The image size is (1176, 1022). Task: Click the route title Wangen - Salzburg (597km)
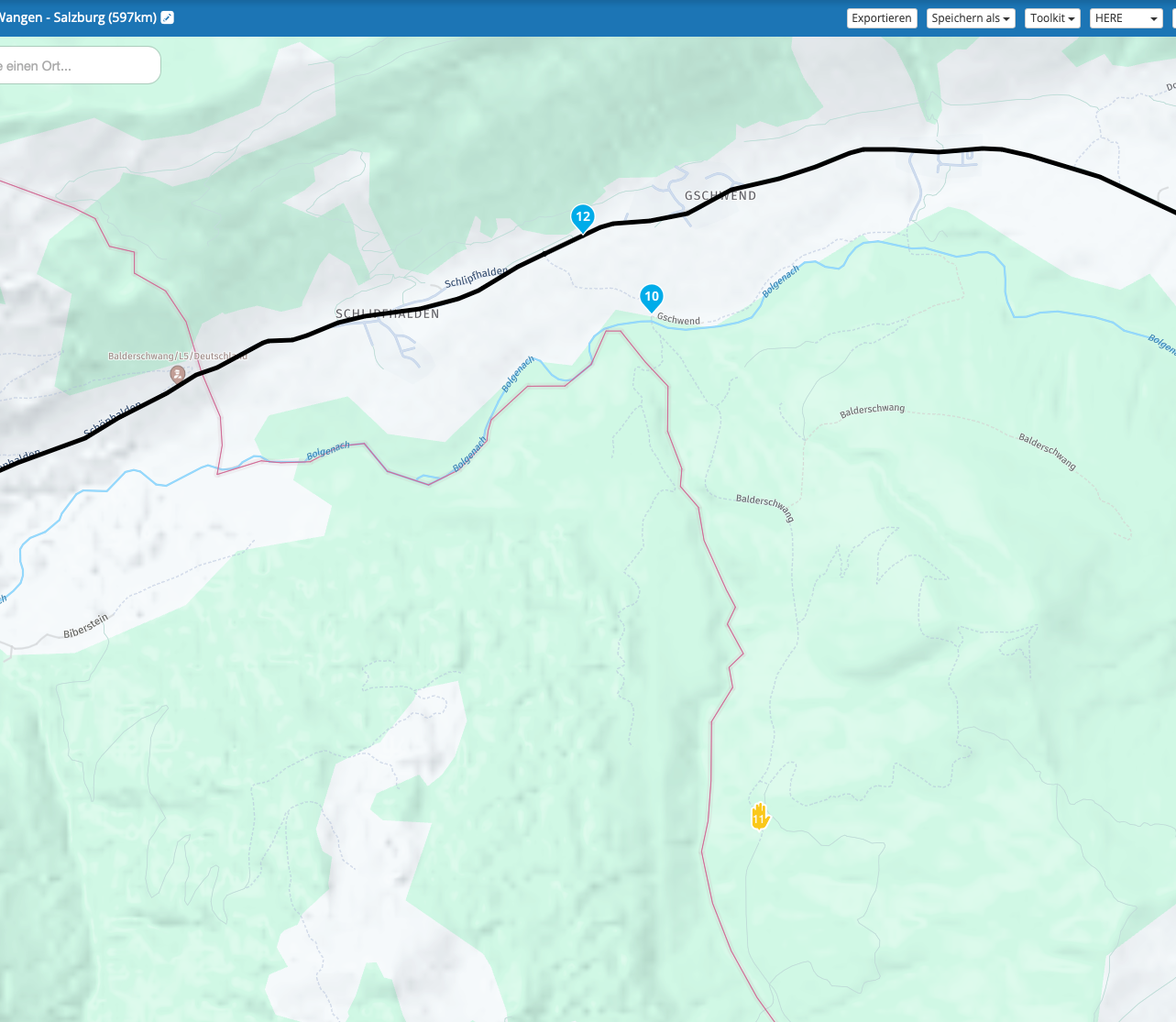pos(78,17)
